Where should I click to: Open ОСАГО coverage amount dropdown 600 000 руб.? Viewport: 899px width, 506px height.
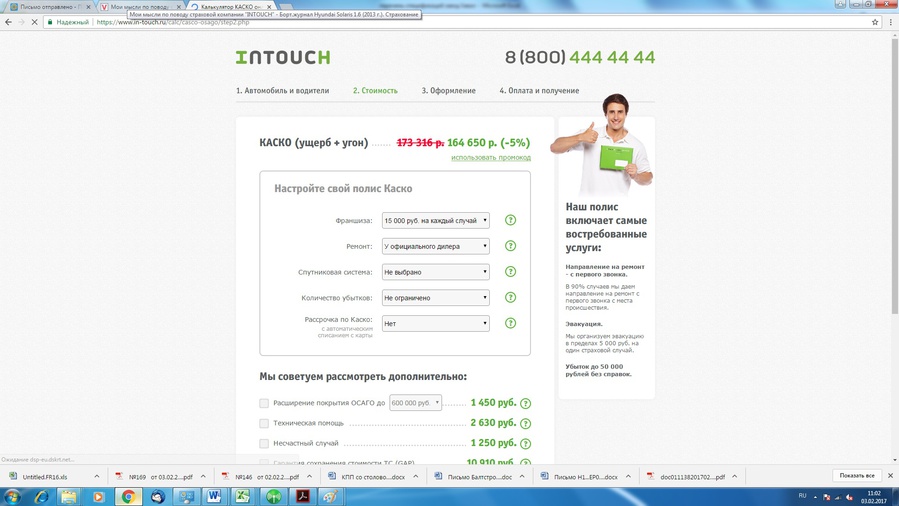tap(415, 403)
